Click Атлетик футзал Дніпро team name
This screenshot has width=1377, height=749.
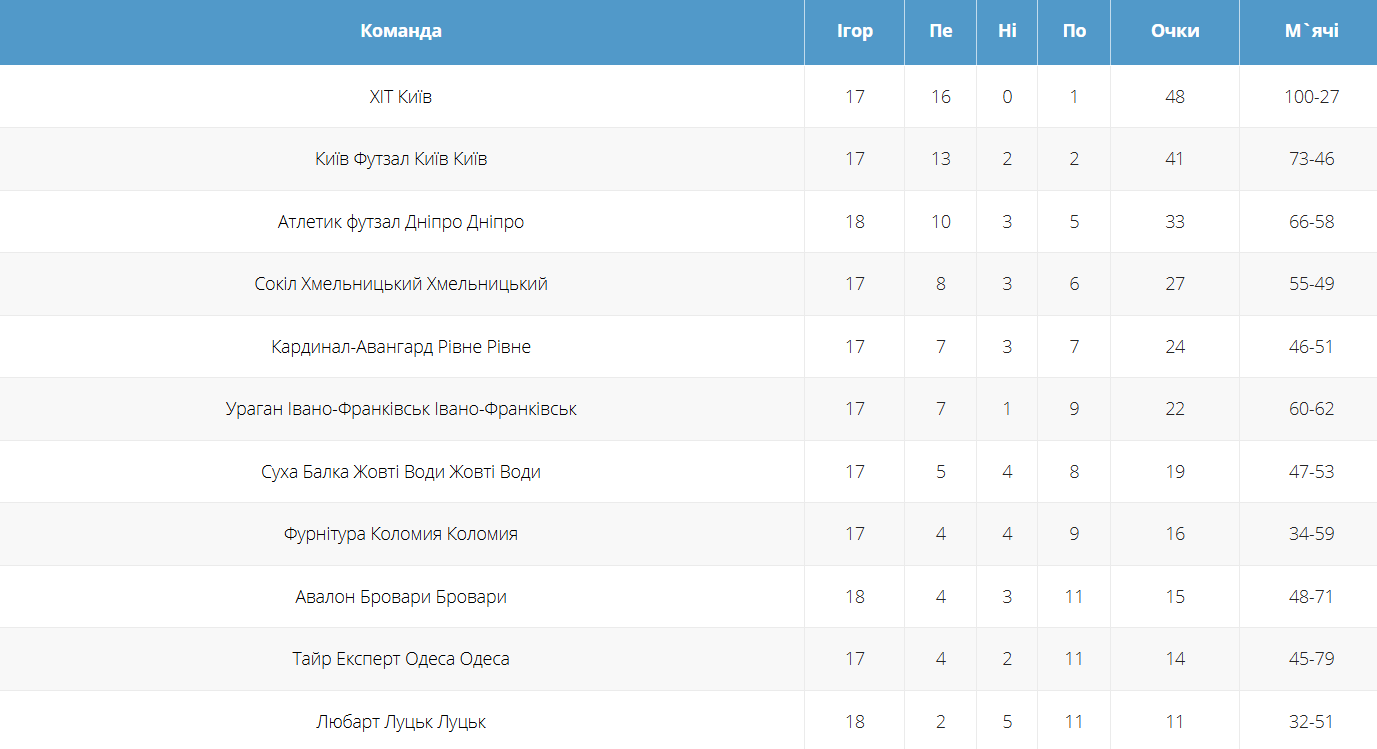[401, 222]
